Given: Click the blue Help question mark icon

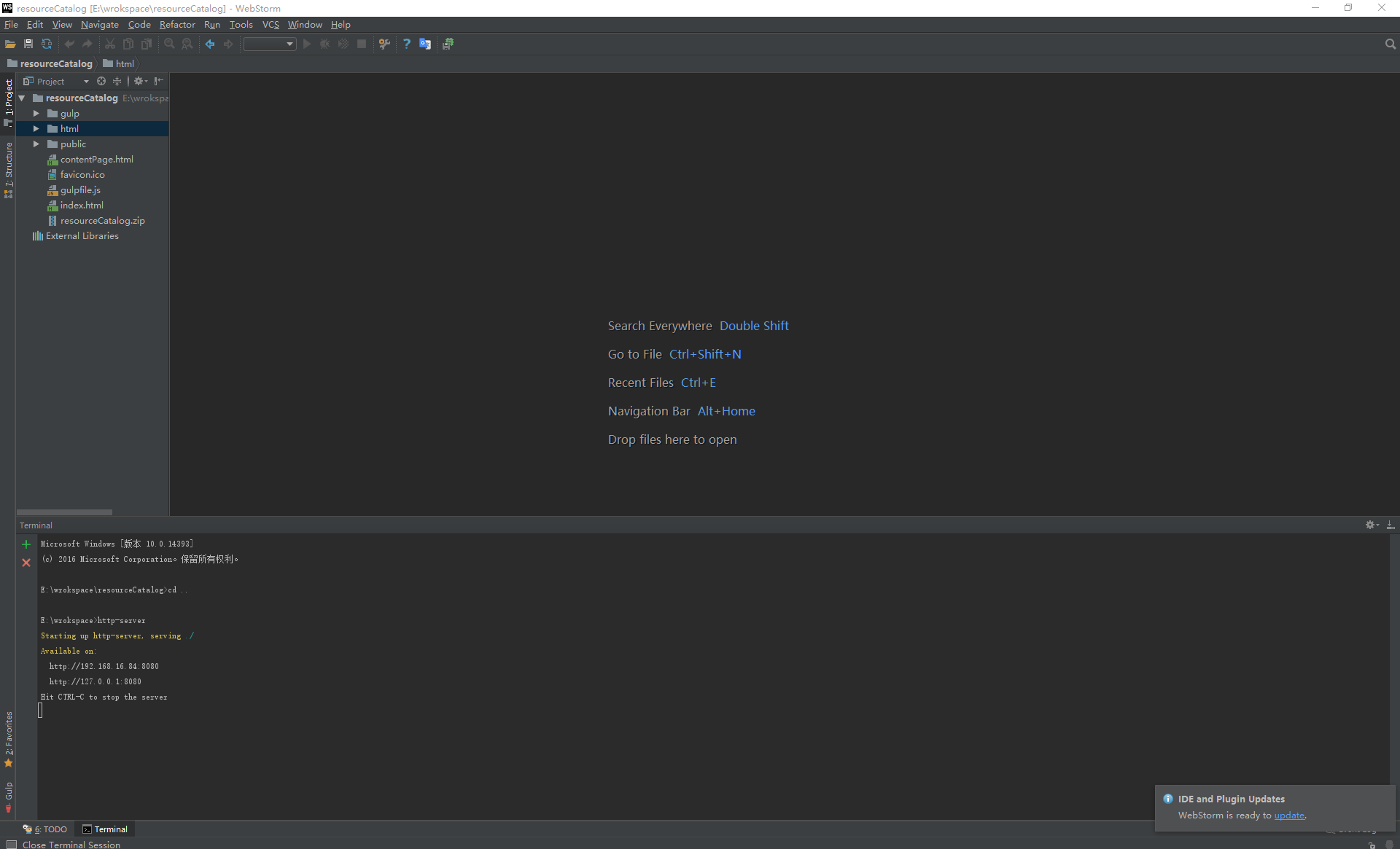Looking at the screenshot, I should [x=407, y=44].
